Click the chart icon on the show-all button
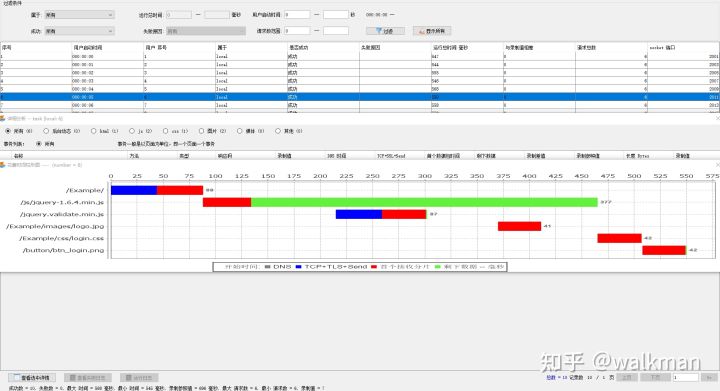720x391 pixels. tap(422, 31)
